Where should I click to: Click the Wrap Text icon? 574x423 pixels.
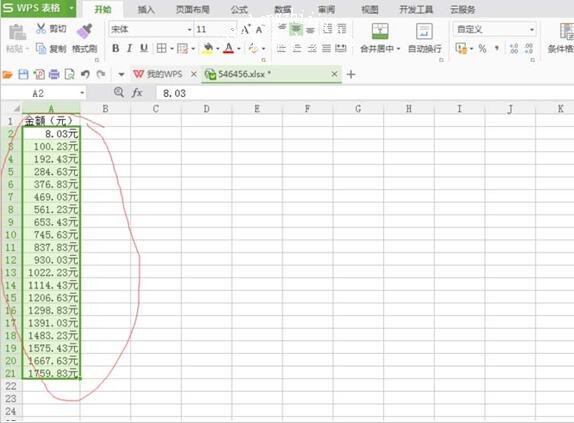pos(424,31)
